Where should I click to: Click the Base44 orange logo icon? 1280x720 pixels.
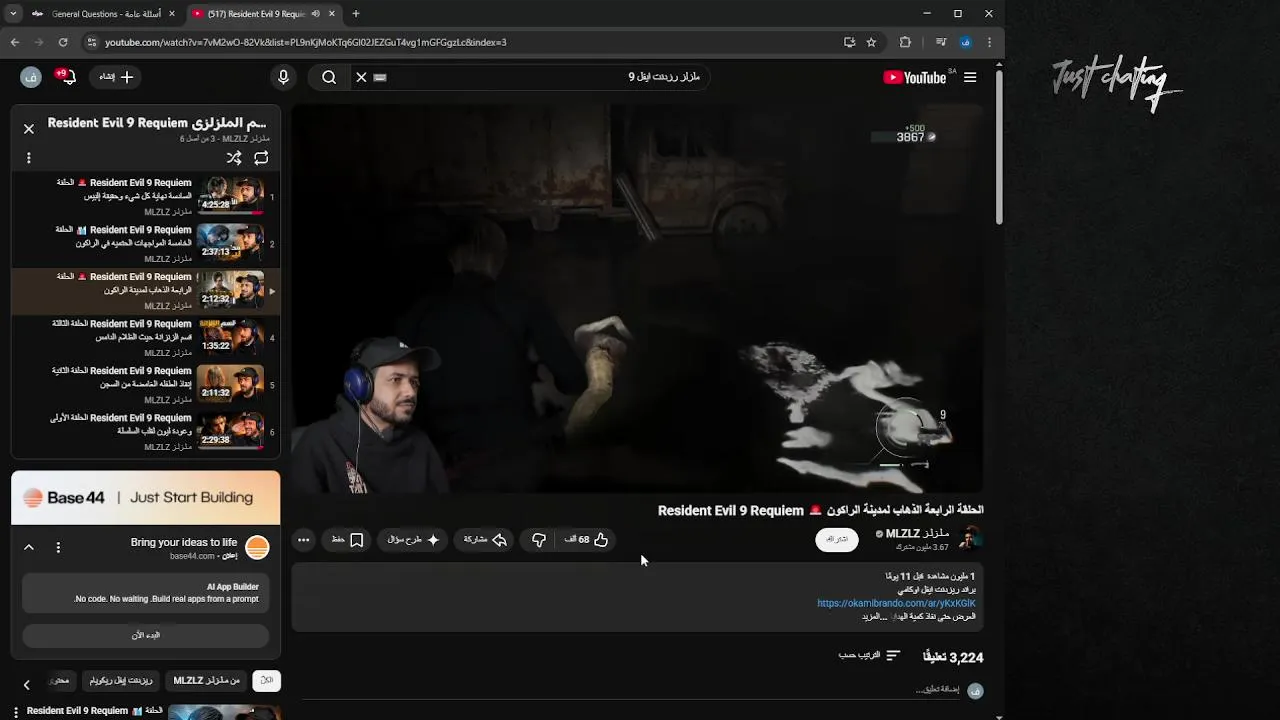pyautogui.click(x=257, y=547)
